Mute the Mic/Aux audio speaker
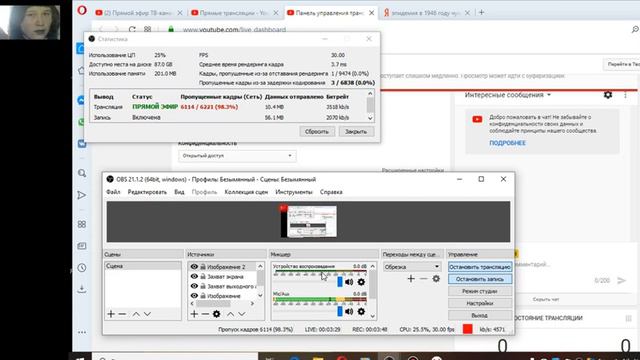Image resolution: width=640 pixels, height=360 pixels. [x=349, y=311]
